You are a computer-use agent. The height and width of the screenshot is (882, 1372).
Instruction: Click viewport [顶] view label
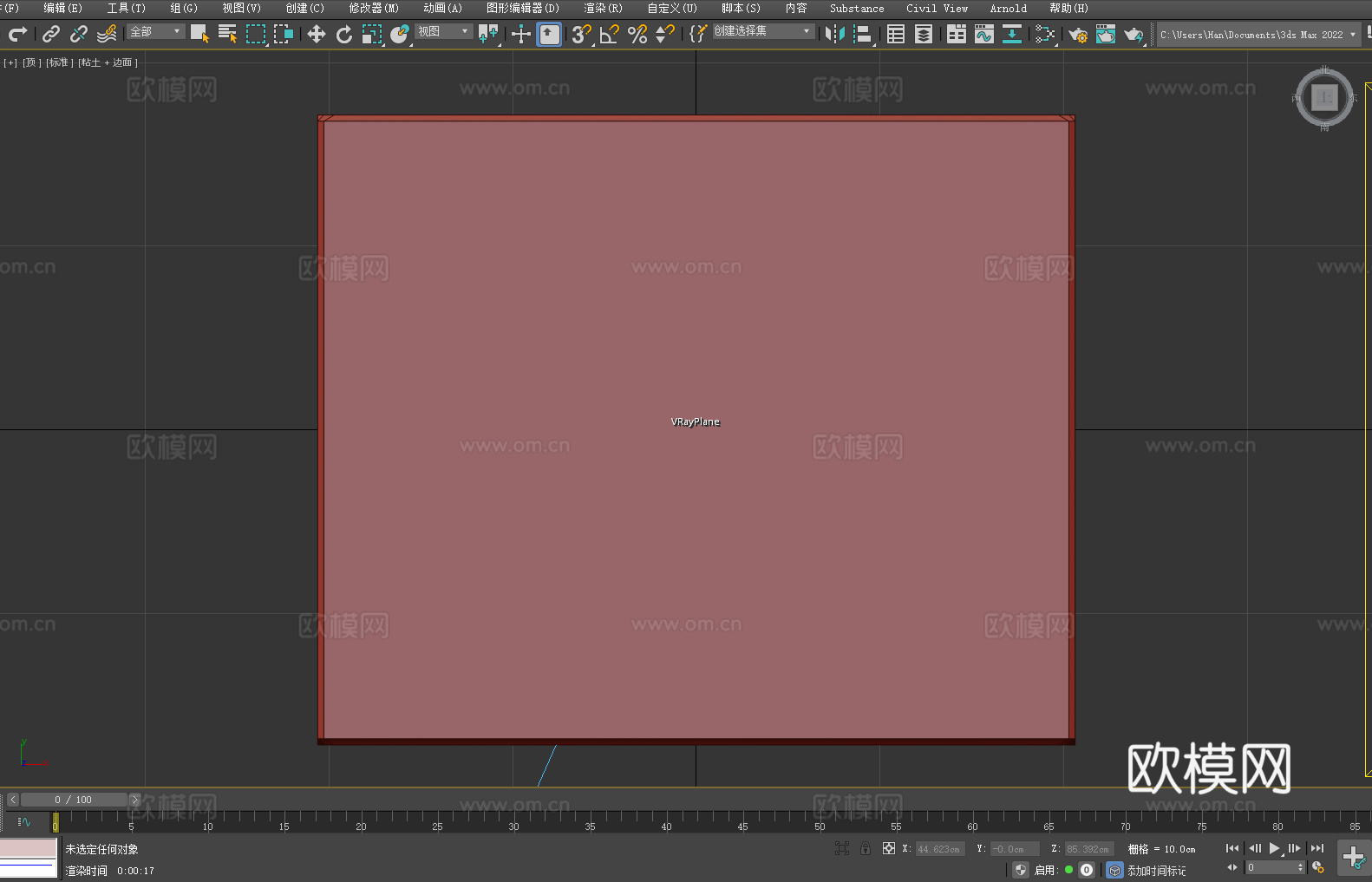click(x=32, y=62)
